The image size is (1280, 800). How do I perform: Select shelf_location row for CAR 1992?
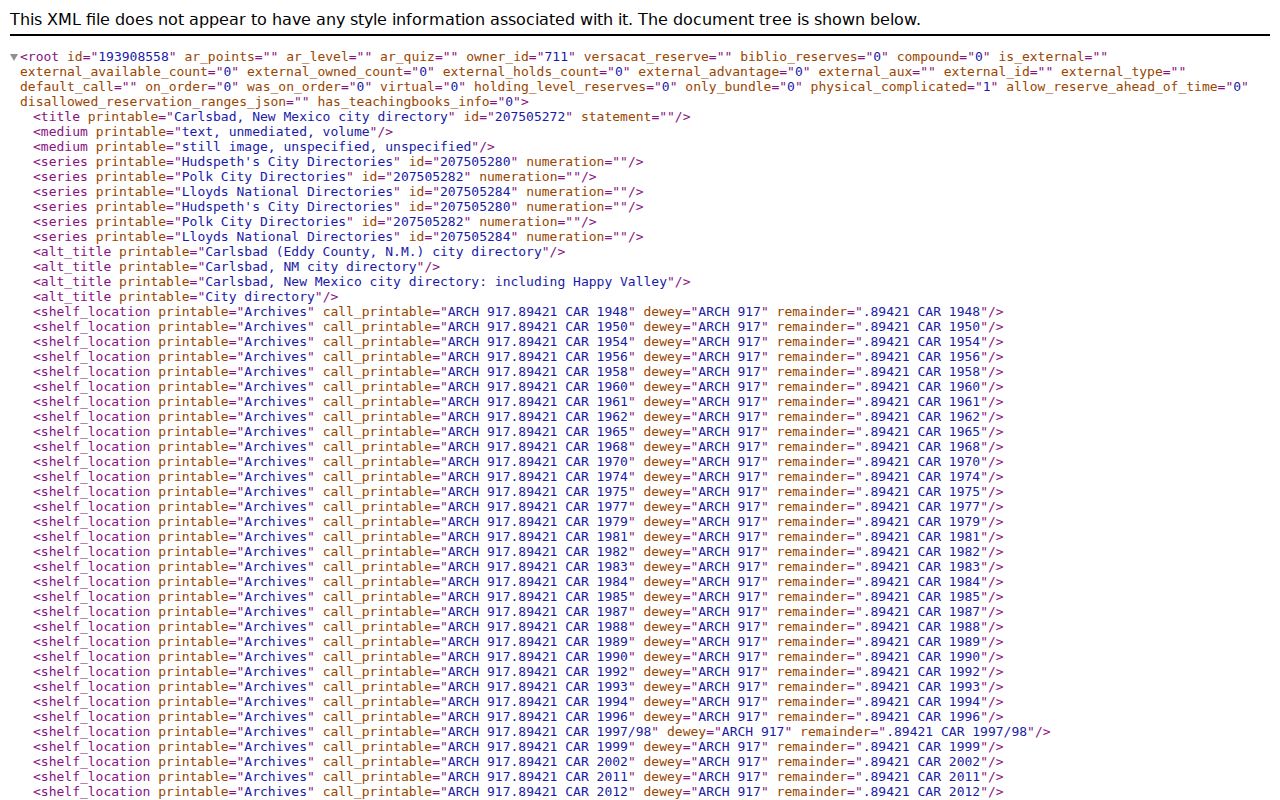pos(518,672)
